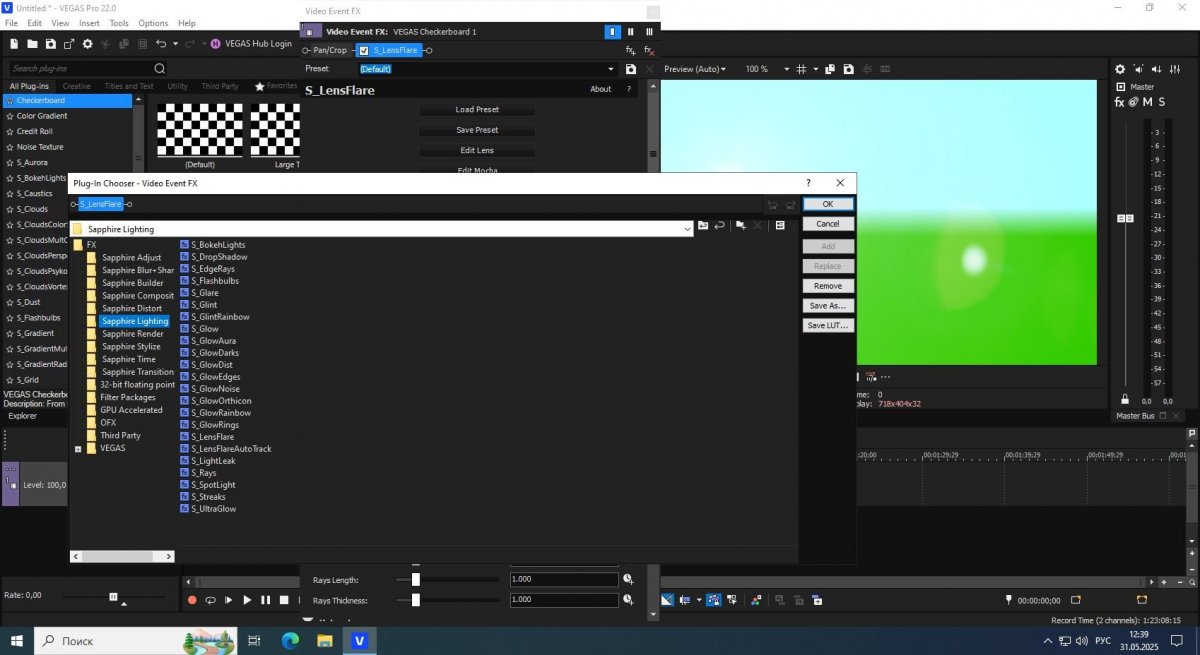Click OK in the Plug-In Chooser
The image size is (1200, 655).
(828, 204)
